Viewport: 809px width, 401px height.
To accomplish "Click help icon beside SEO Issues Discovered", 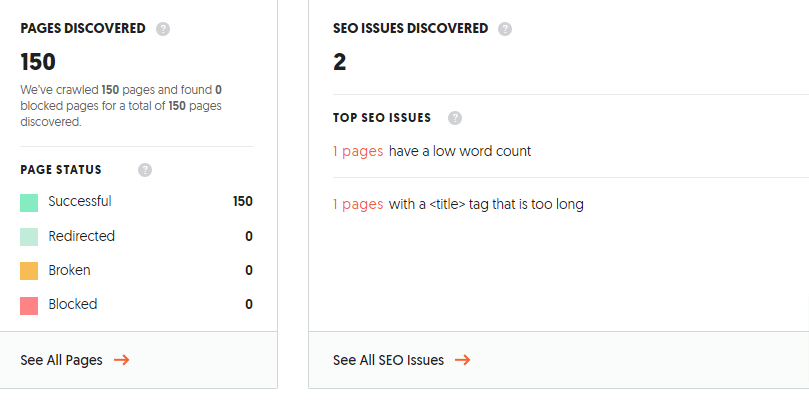I will [505, 29].
